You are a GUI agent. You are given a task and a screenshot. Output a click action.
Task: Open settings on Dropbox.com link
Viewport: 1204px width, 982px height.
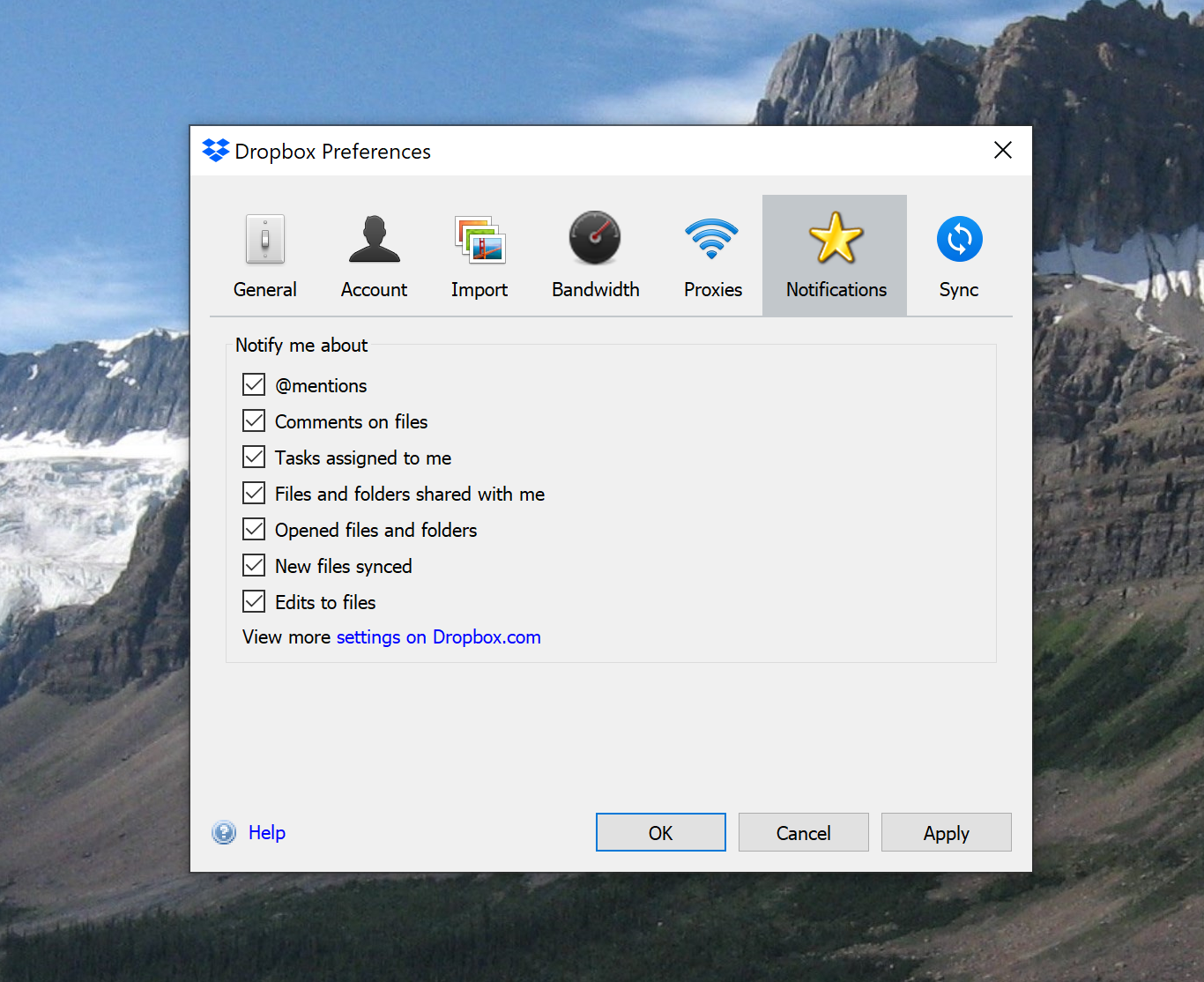click(439, 637)
